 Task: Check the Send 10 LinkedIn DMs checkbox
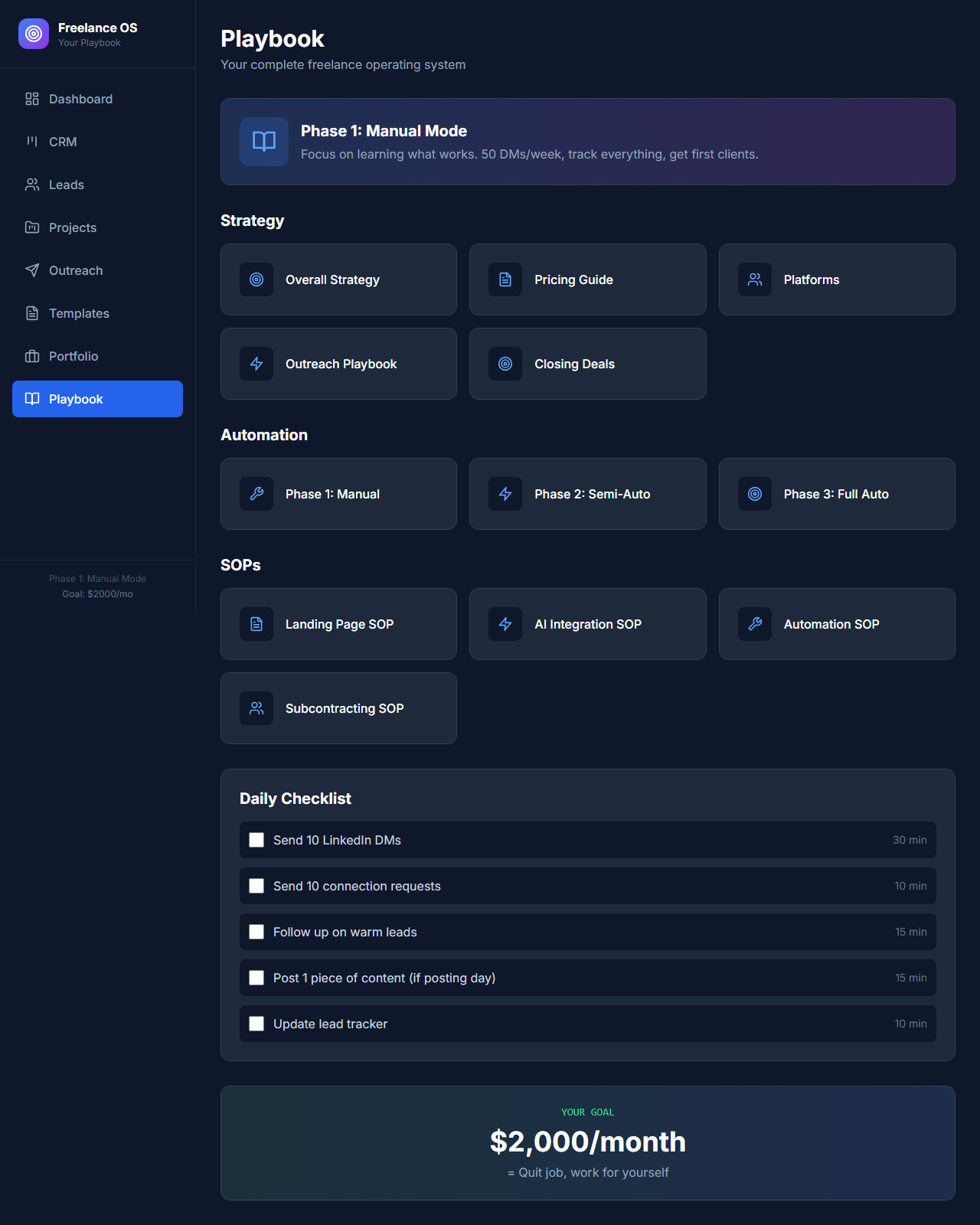pos(256,840)
